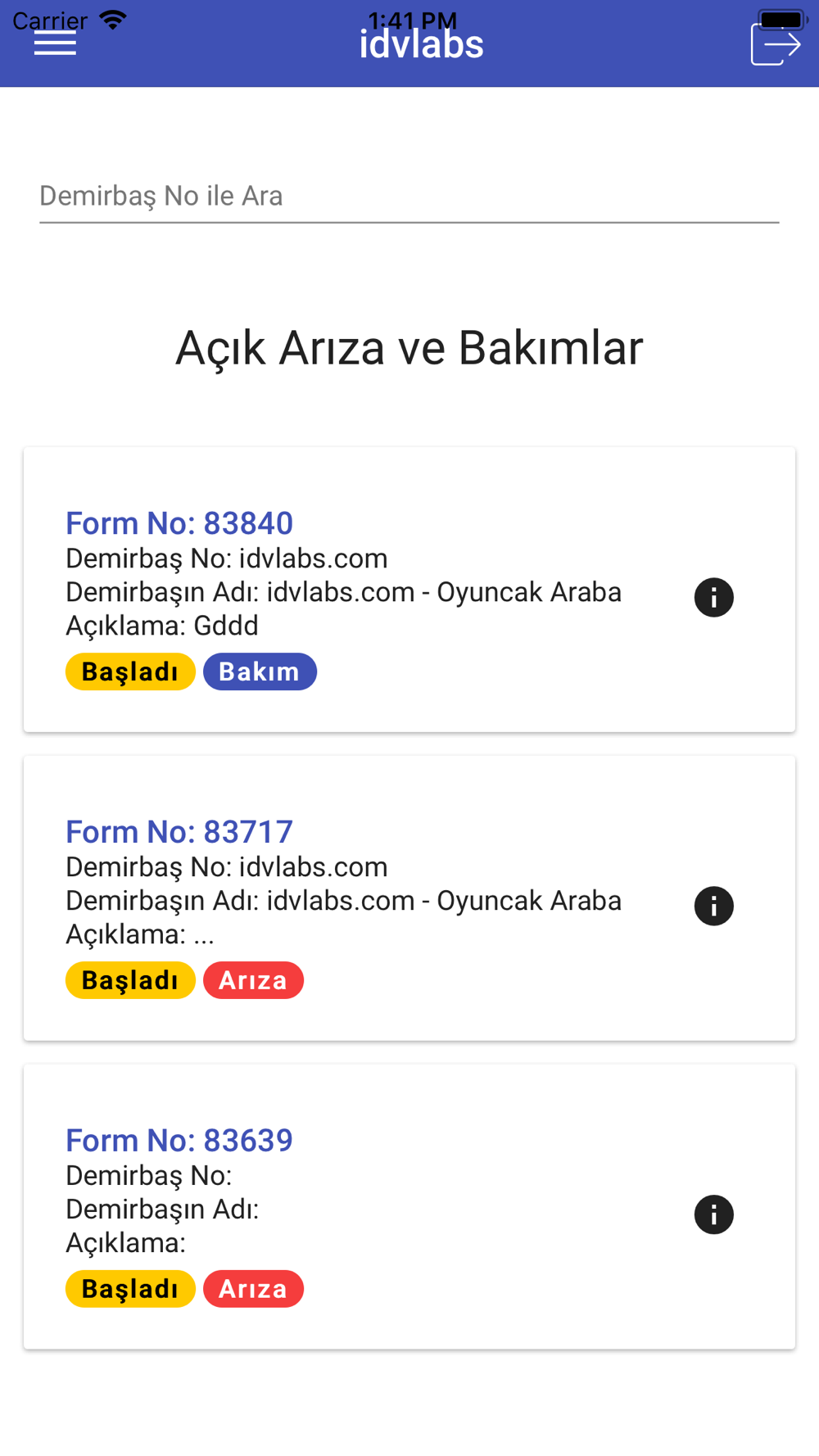Open the Form No: 83717 title

point(179,832)
